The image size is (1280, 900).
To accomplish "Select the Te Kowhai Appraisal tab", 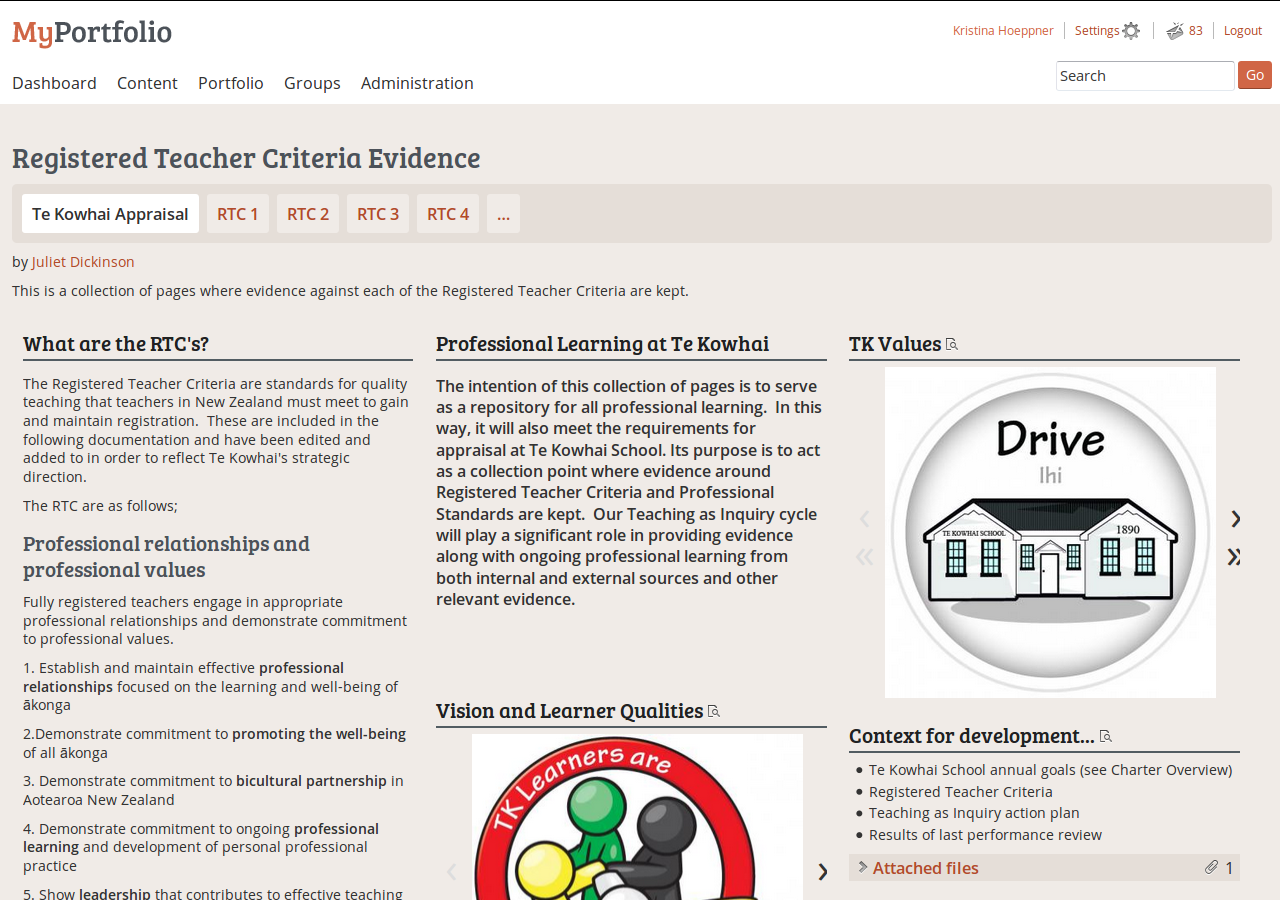I will [110, 214].
